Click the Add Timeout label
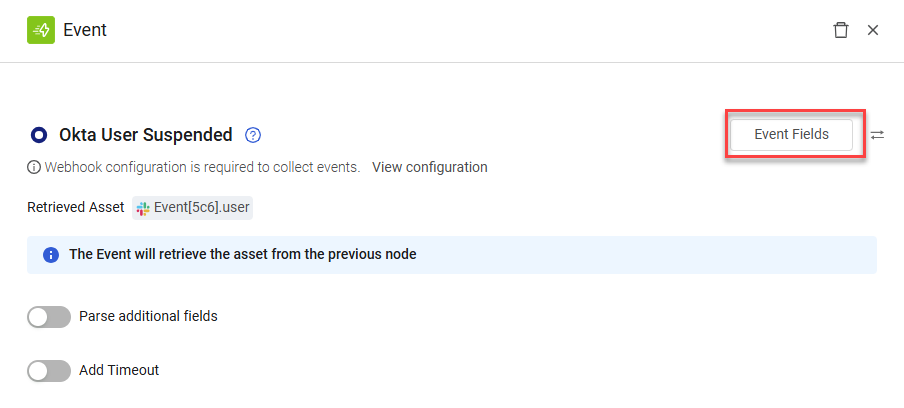 click(119, 370)
